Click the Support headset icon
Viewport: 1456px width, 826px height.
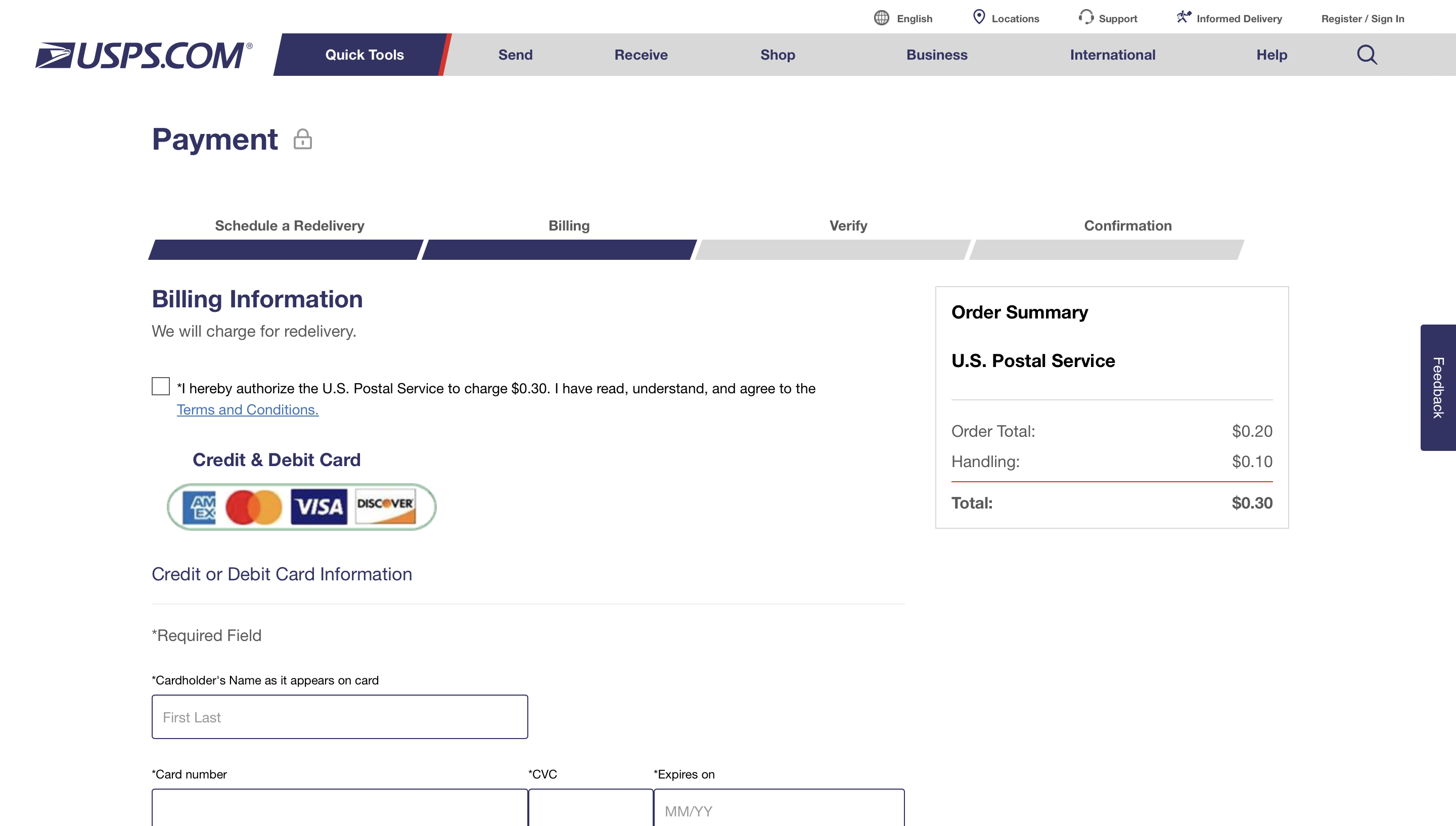coord(1083,17)
